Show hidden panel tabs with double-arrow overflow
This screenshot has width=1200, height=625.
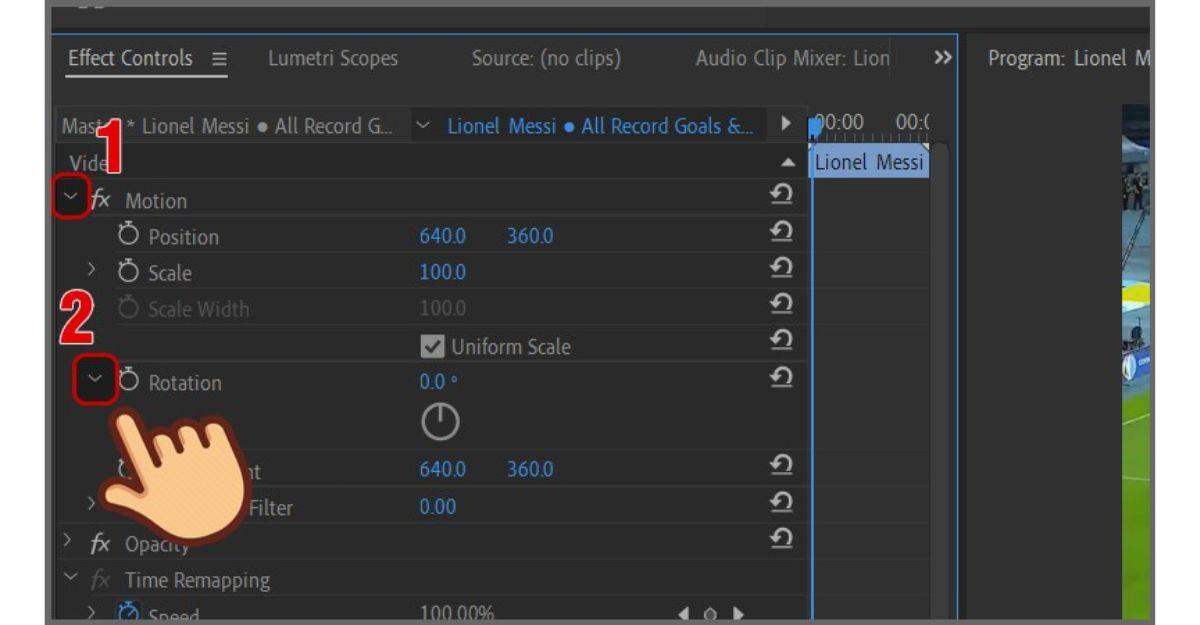pyautogui.click(x=942, y=58)
